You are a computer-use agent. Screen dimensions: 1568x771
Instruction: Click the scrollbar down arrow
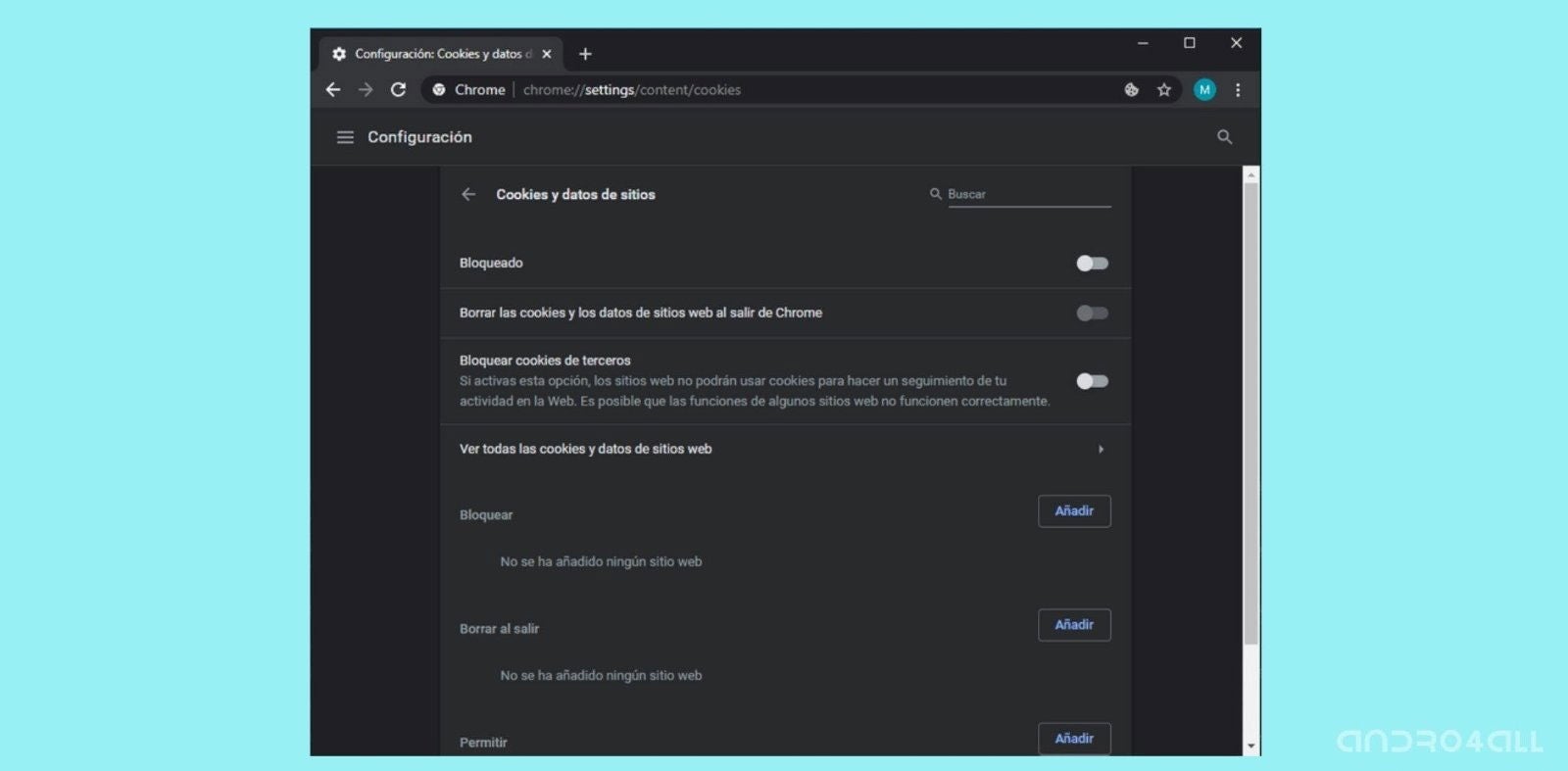tap(1250, 747)
